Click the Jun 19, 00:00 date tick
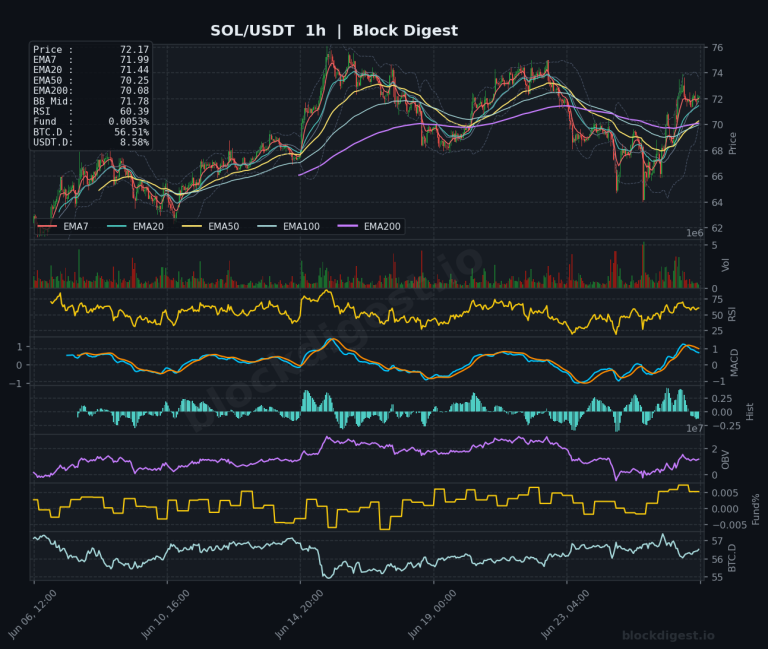This screenshot has width=768, height=649. click(x=432, y=615)
